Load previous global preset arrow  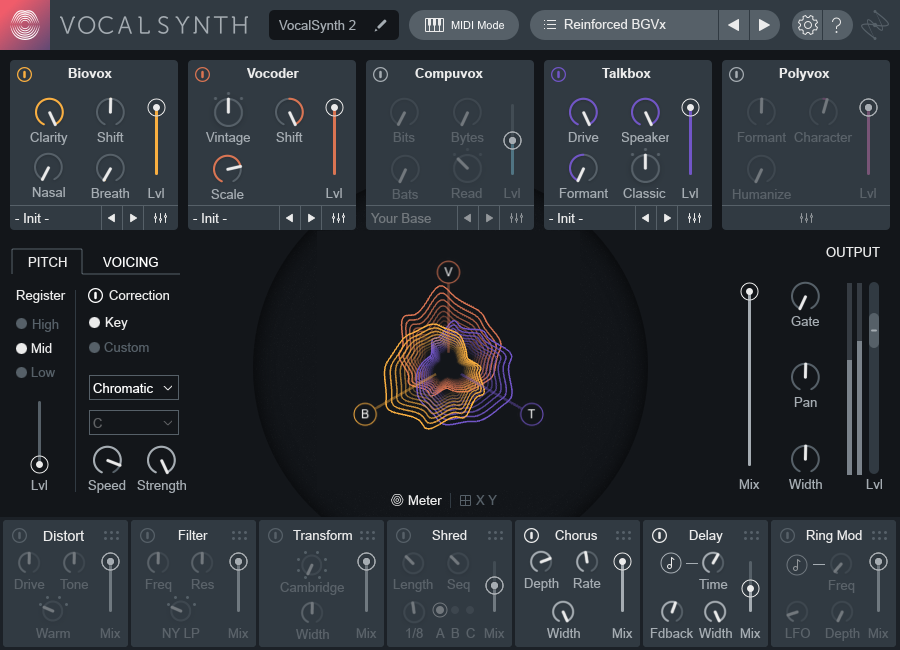[734, 25]
